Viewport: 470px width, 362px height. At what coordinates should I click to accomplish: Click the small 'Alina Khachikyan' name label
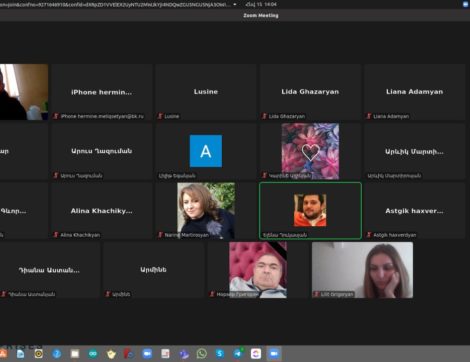tap(80, 235)
